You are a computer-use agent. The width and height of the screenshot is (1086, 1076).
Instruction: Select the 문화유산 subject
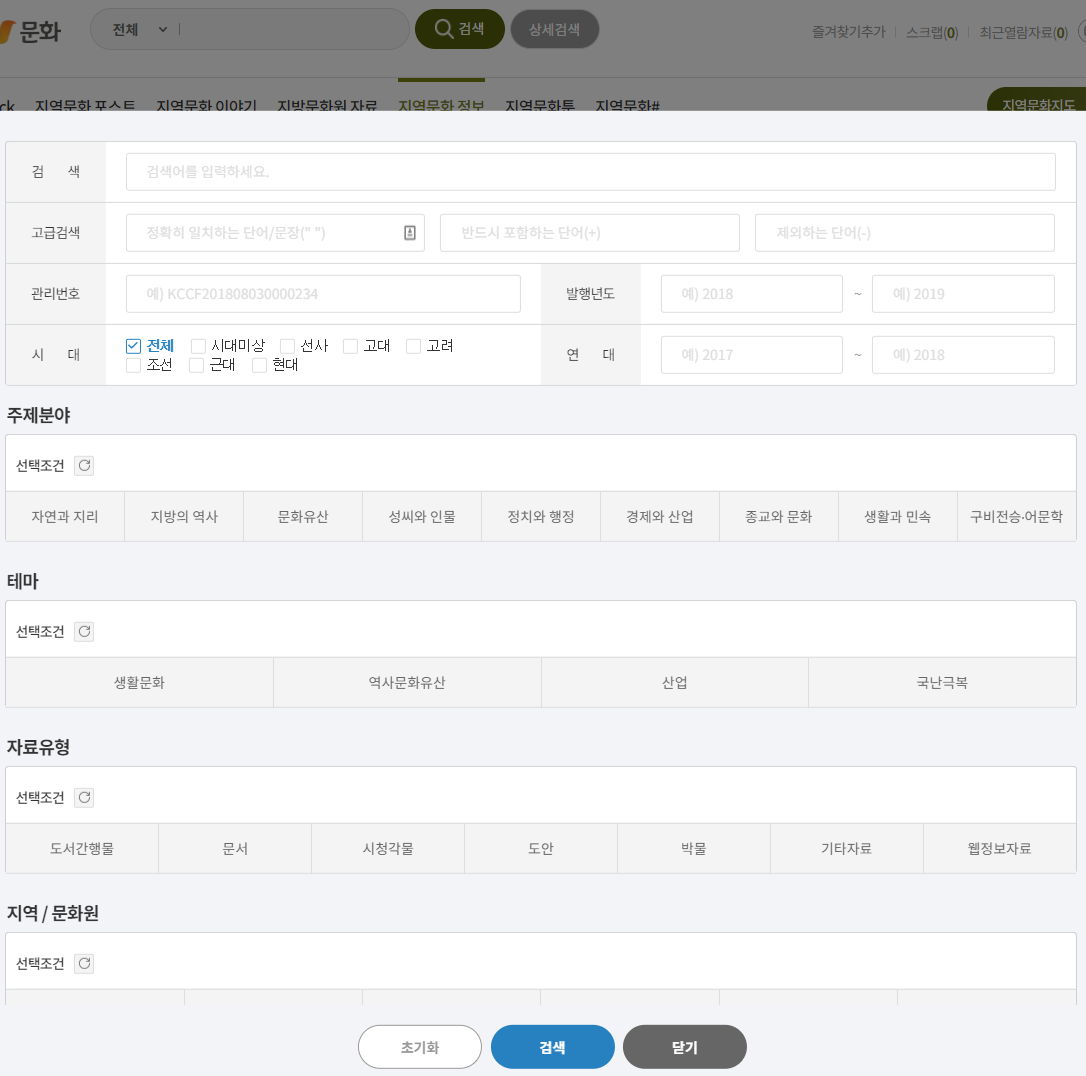coord(303,517)
